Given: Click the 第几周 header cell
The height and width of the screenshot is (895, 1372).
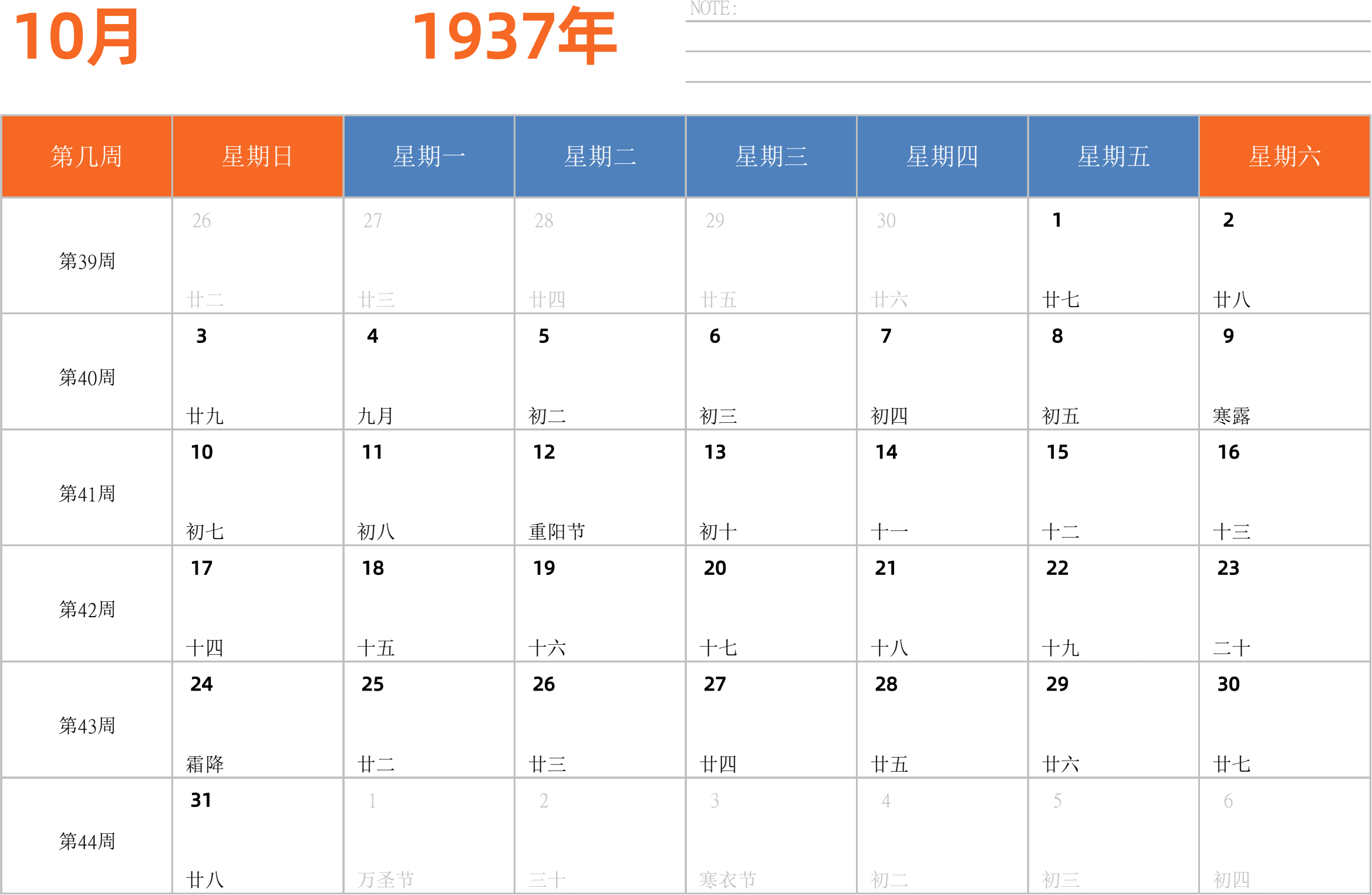Looking at the screenshot, I should tap(86, 156).
